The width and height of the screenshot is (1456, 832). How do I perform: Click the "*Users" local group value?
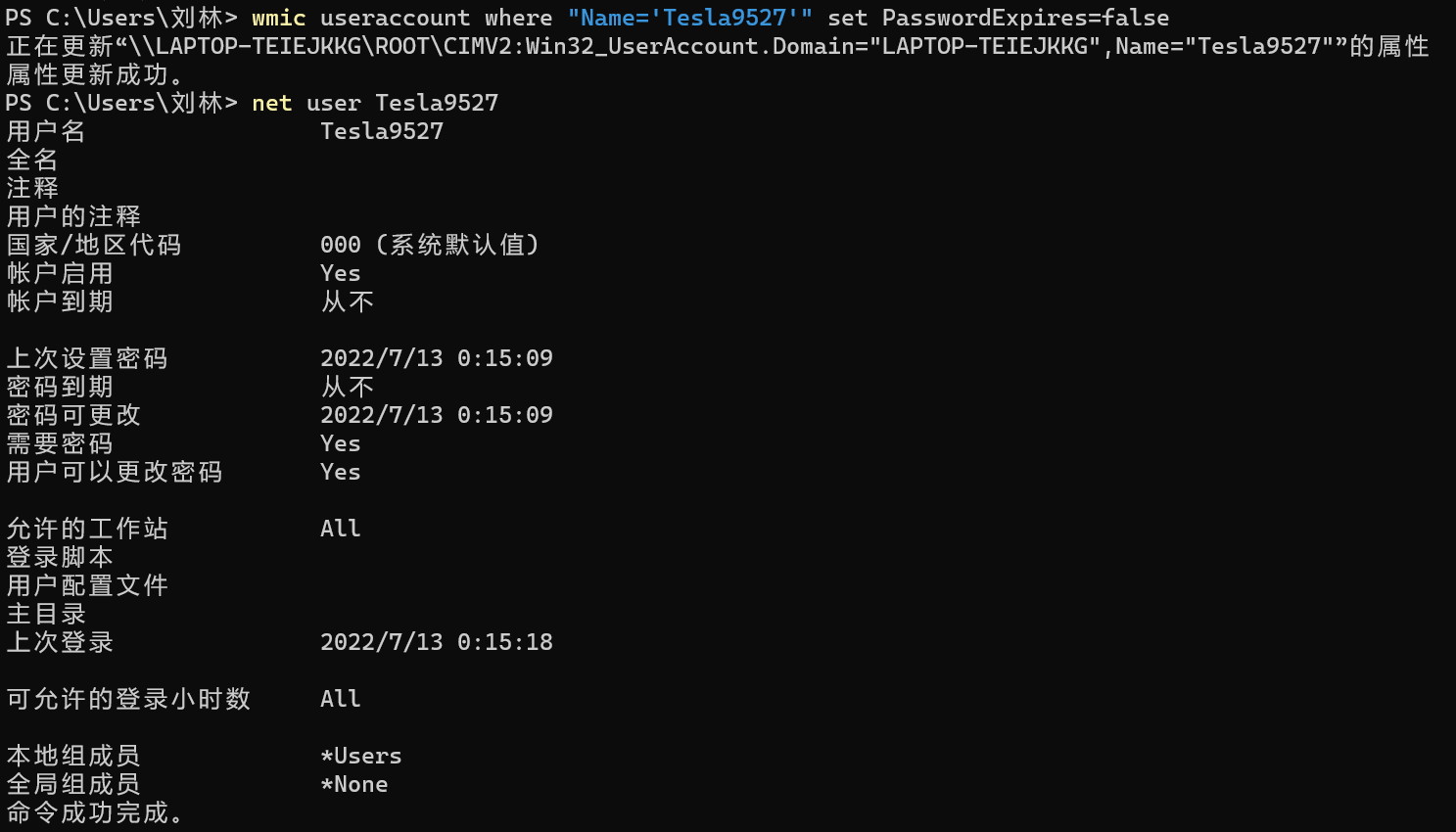(361, 756)
